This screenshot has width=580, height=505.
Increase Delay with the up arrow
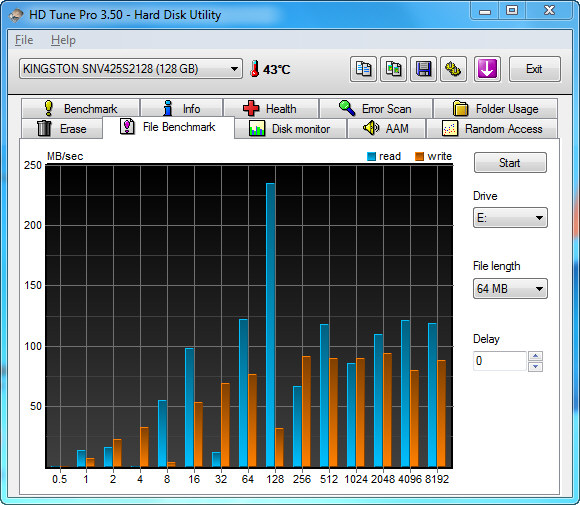[x=536, y=356]
